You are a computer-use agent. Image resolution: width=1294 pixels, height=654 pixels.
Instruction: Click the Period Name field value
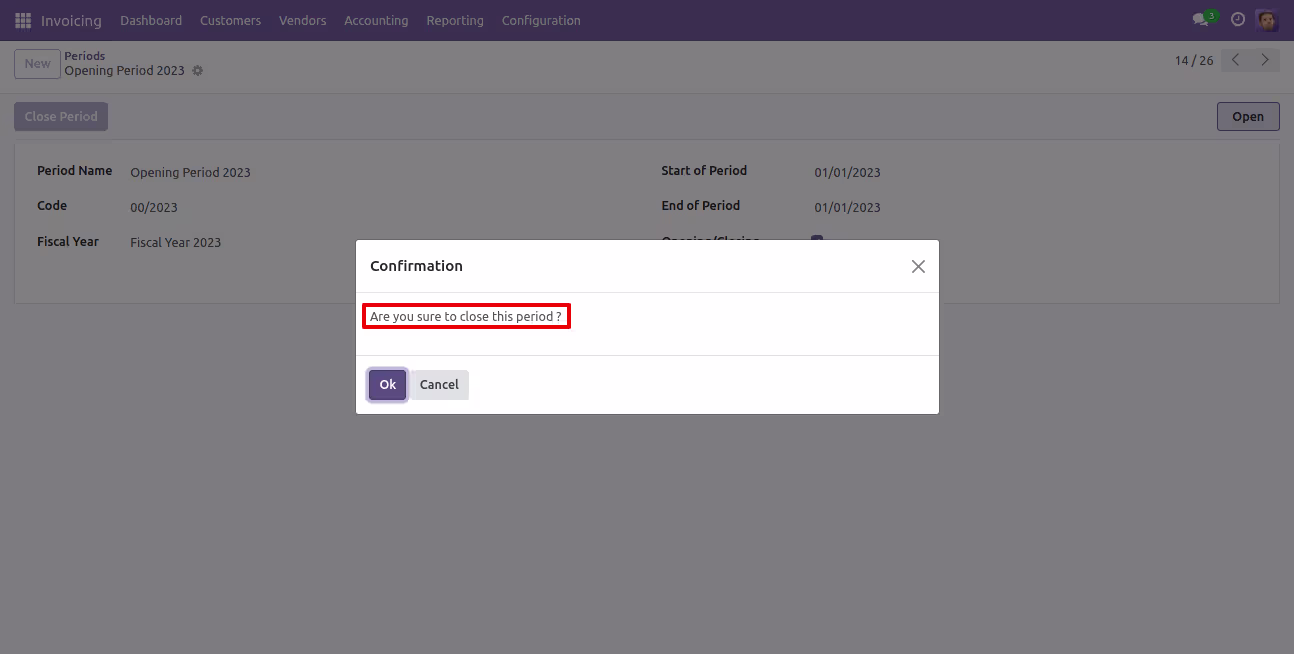pos(190,172)
